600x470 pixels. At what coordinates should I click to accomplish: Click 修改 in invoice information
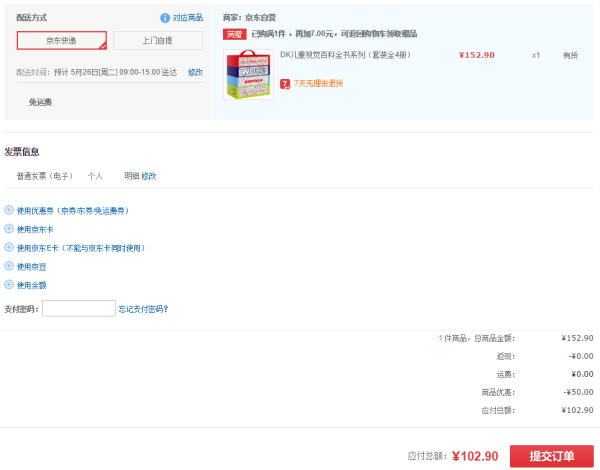148,176
